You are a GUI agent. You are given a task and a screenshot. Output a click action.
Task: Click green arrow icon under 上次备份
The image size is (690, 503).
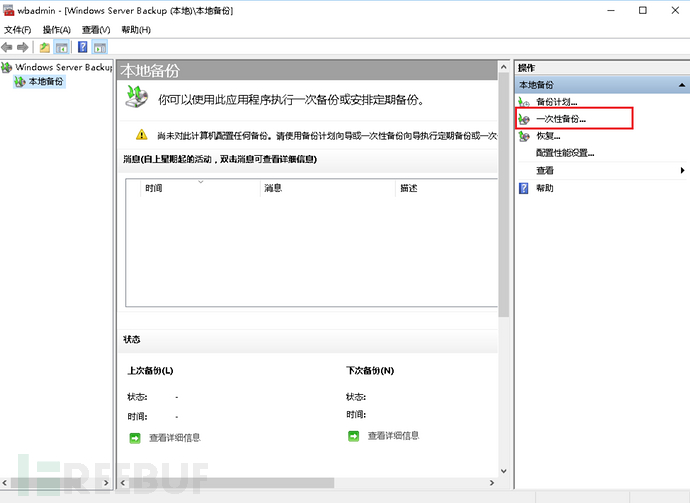click(135, 438)
